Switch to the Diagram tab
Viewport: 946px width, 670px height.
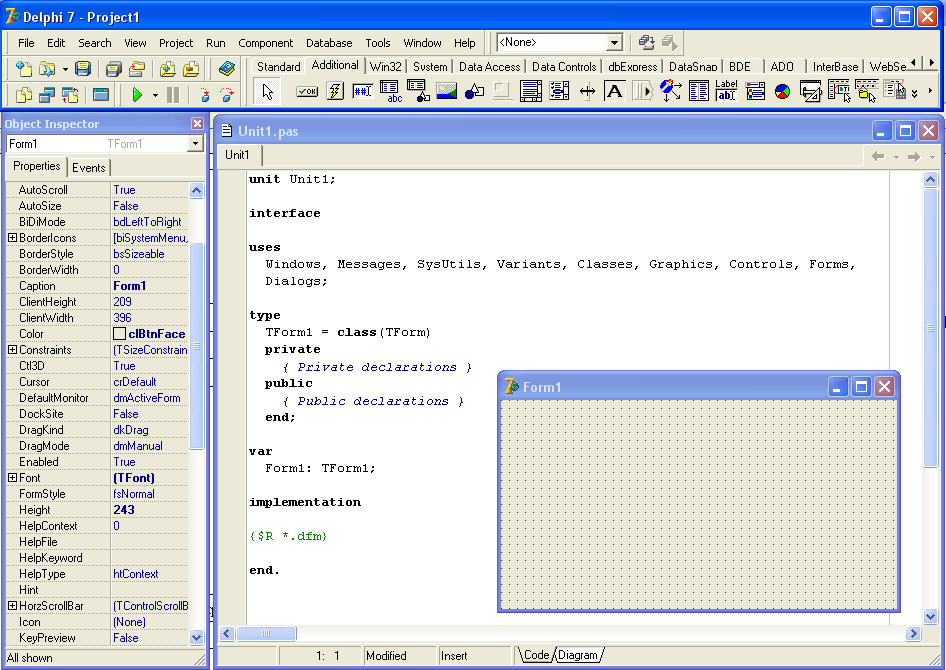(x=578, y=655)
